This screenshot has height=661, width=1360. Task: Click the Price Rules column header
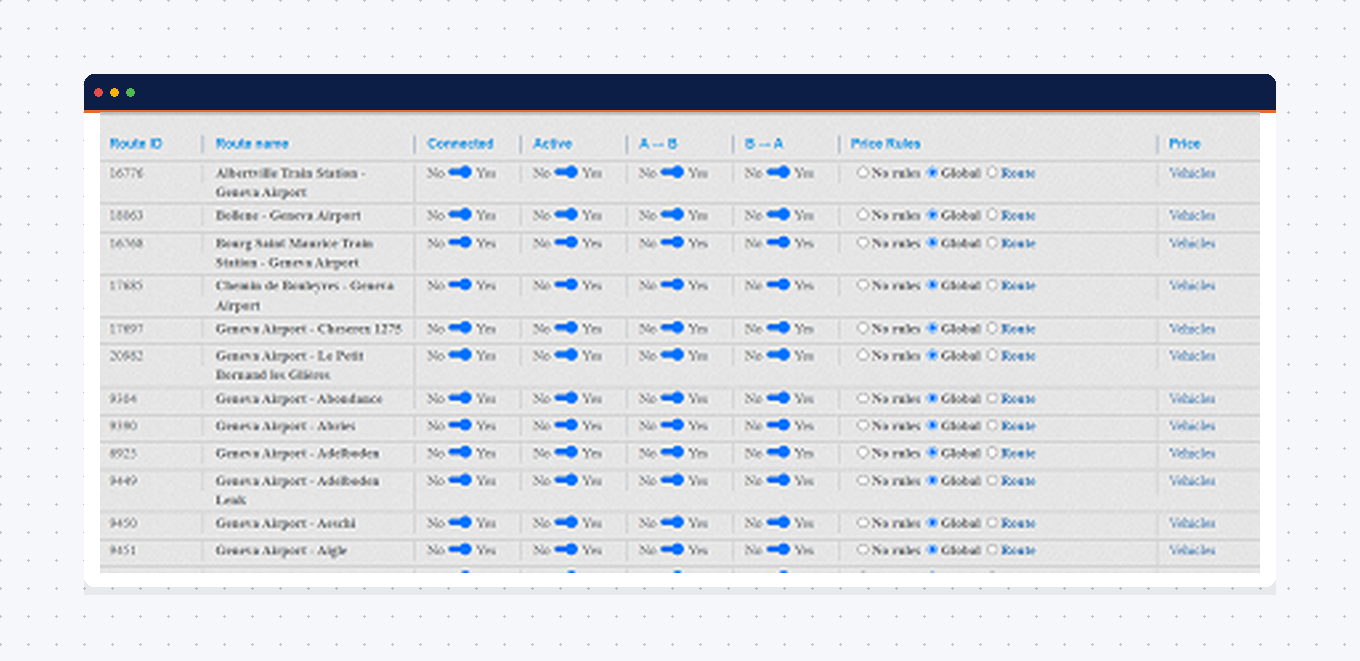pyautogui.click(x=885, y=144)
